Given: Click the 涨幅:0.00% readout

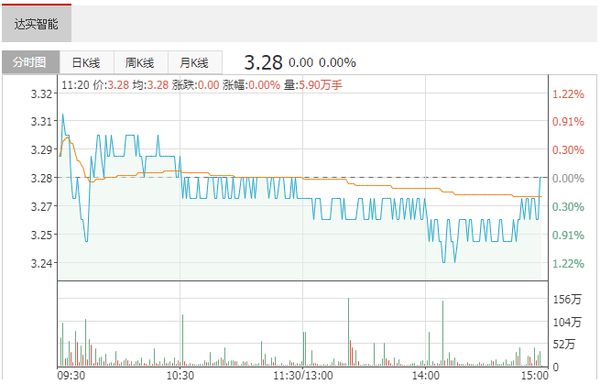Looking at the screenshot, I should pos(251,85).
